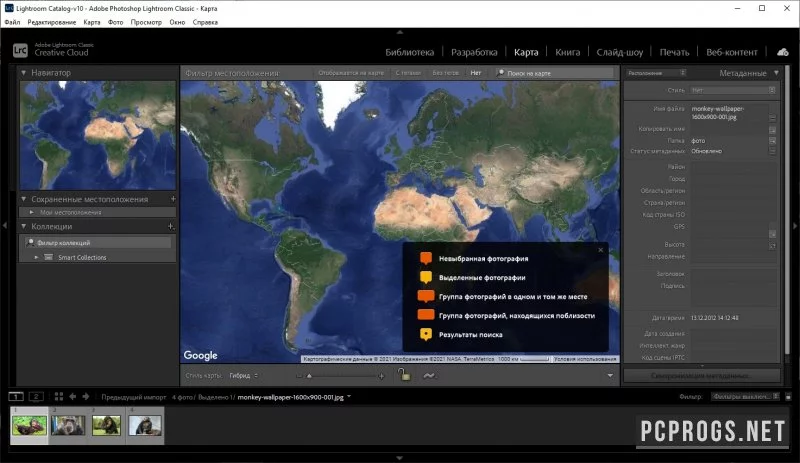Collapse the Коллекции panel

(23, 226)
